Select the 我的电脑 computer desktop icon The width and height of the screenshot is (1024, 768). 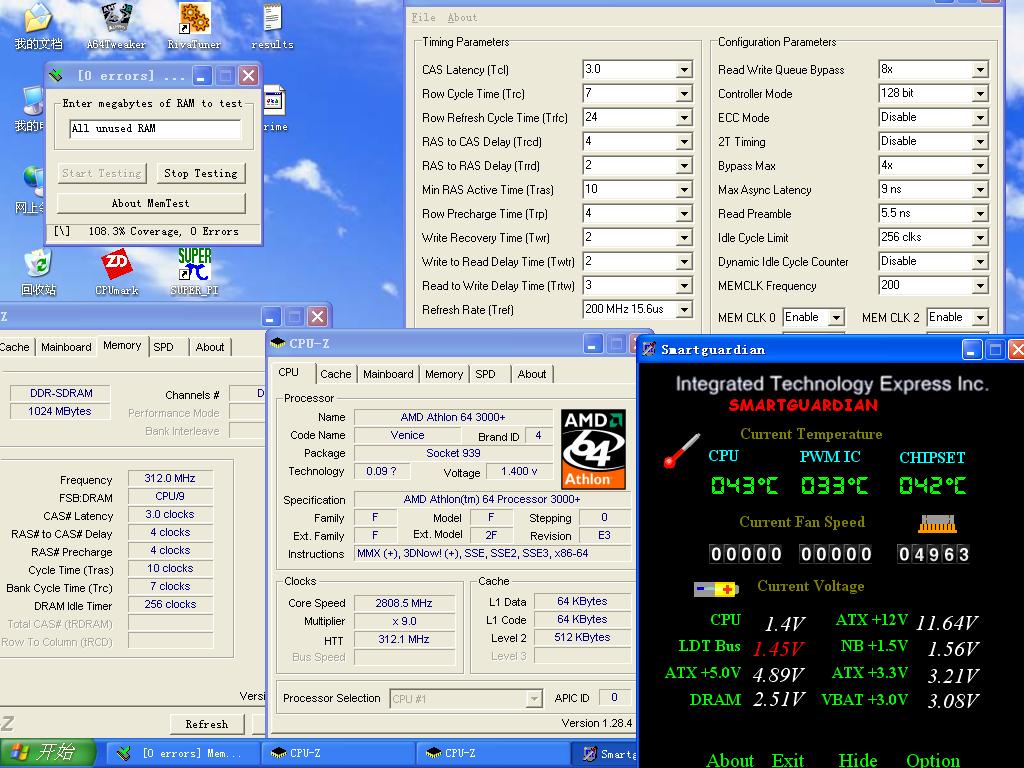click(x=33, y=101)
